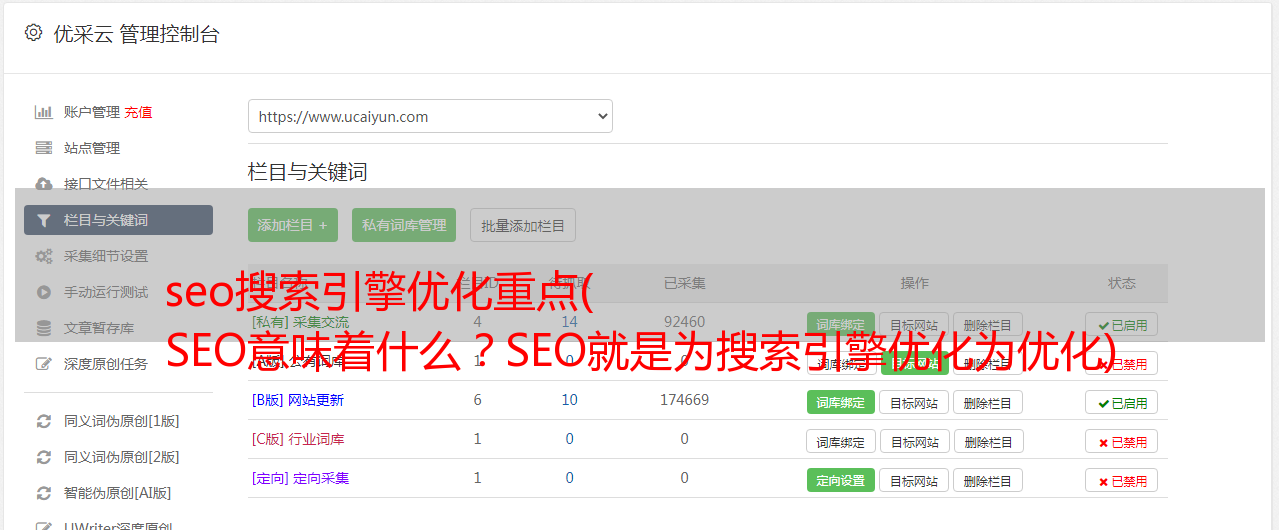
Task: Click the 优采云 管理控制台 header title
Action: tap(136, 34)
